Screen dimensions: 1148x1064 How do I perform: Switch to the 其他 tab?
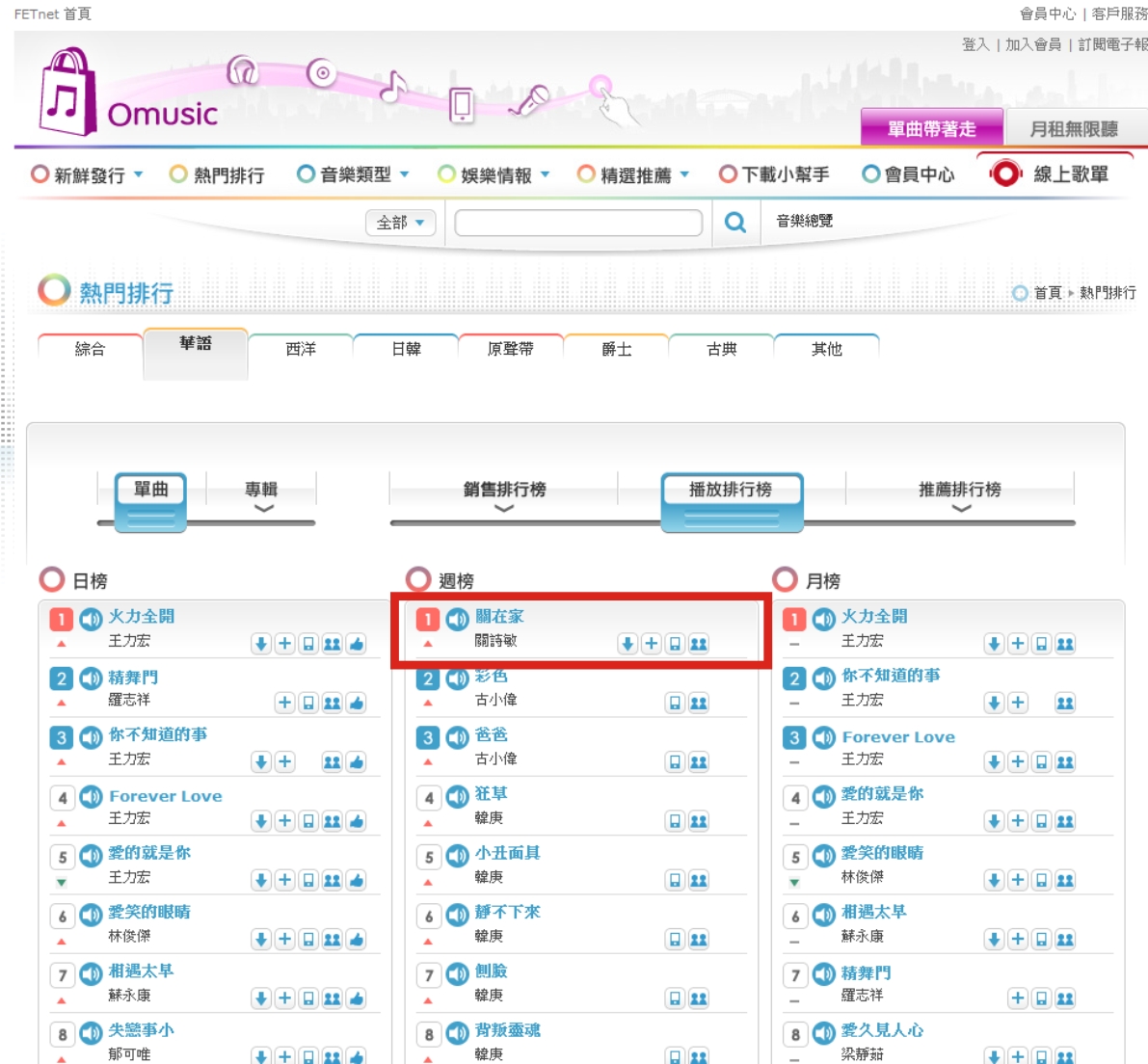827,349
